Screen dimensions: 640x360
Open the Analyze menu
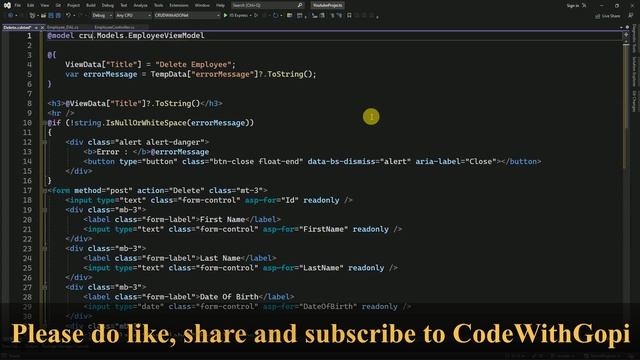click(x=140, y=5)
